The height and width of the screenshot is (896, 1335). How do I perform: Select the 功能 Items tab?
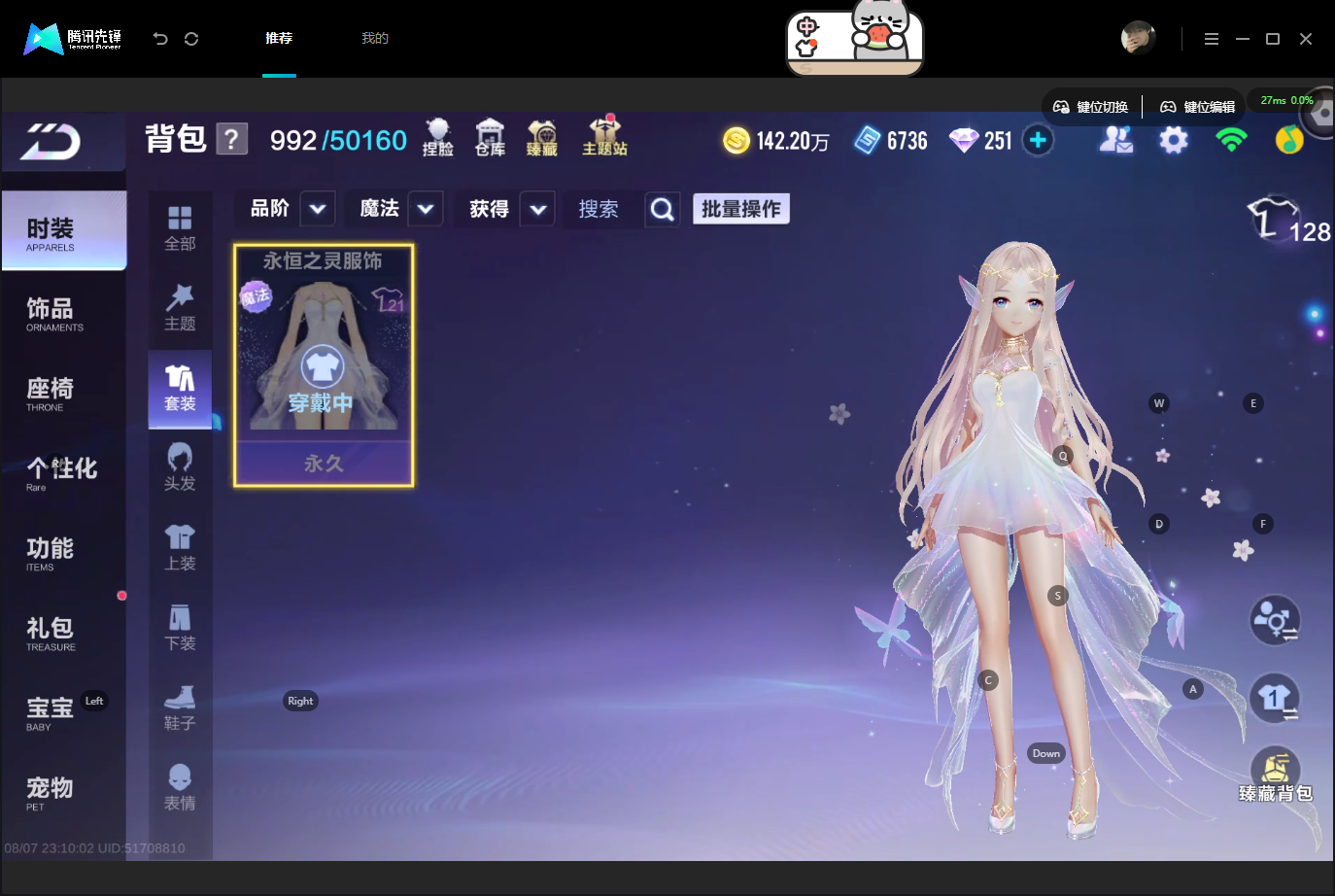point(64,554)
